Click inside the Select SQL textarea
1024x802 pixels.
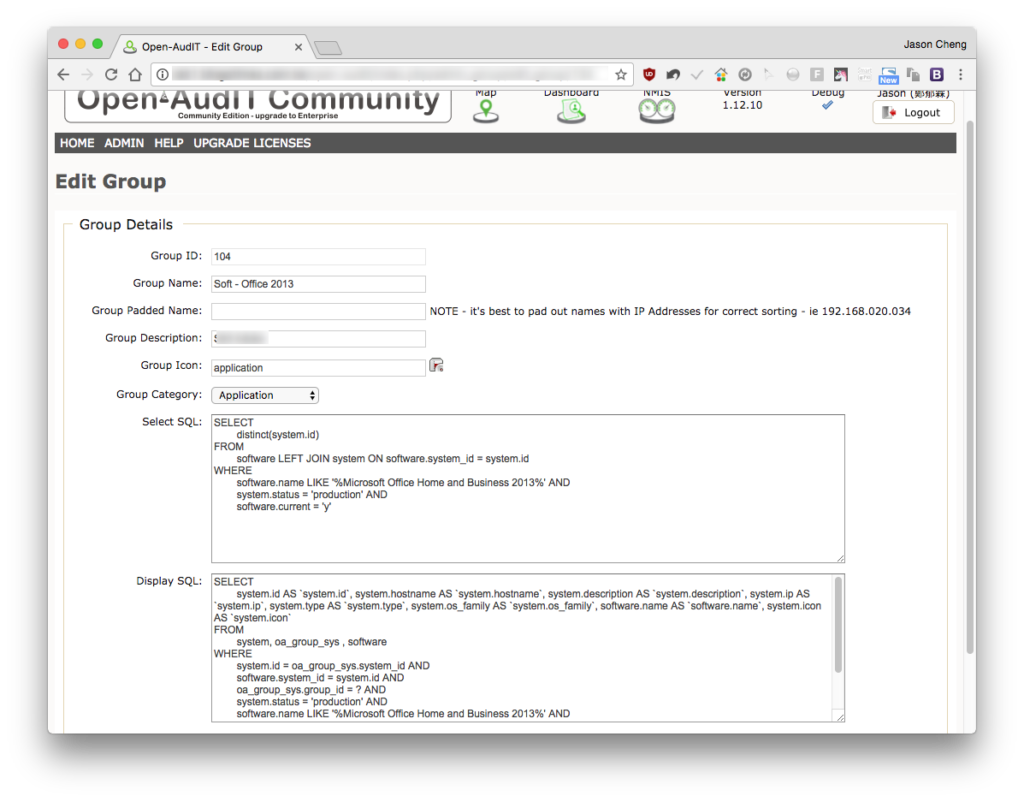(x=528, y=489)
